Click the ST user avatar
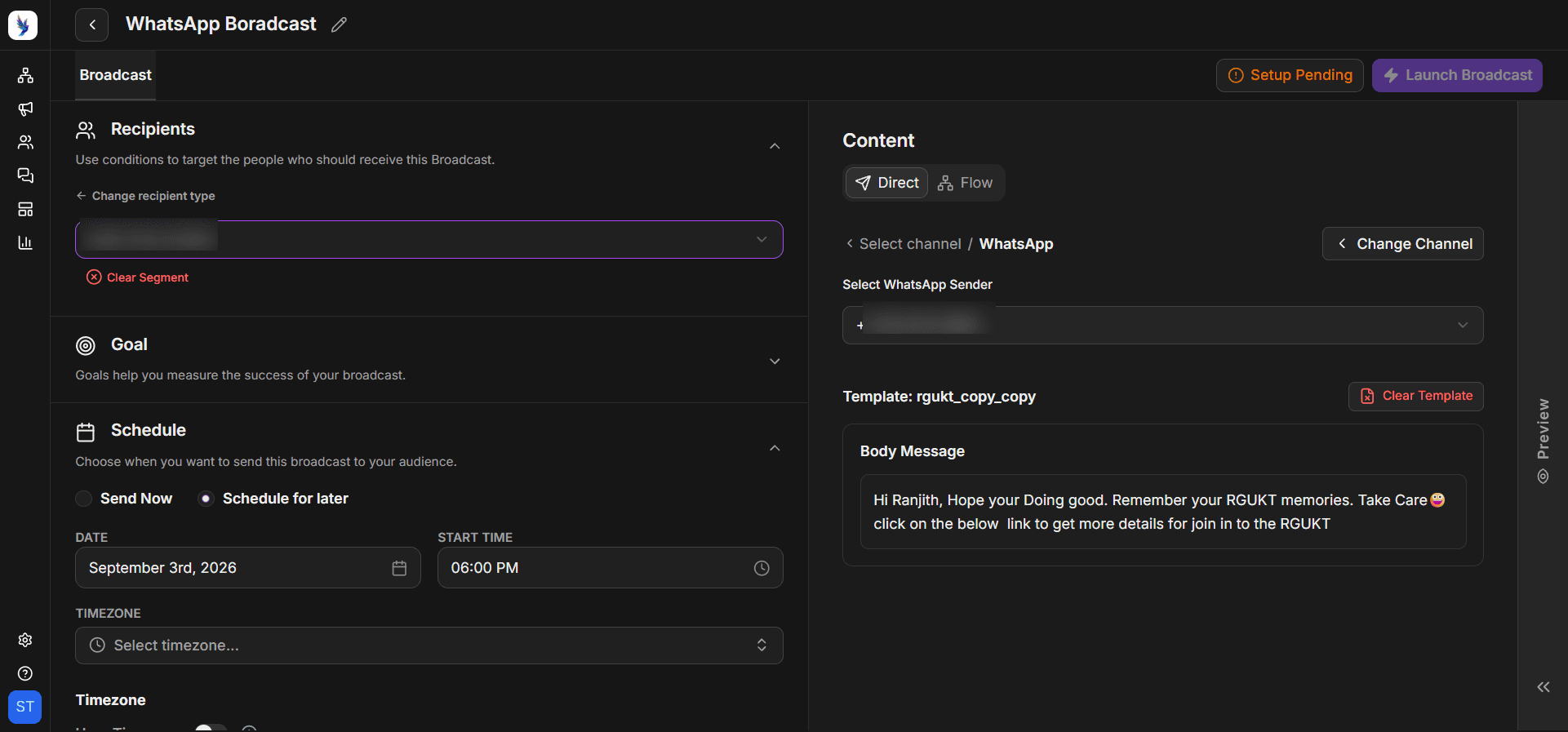Image resolution: width=1568 pixels, height=732 pixels. point(25,707)
